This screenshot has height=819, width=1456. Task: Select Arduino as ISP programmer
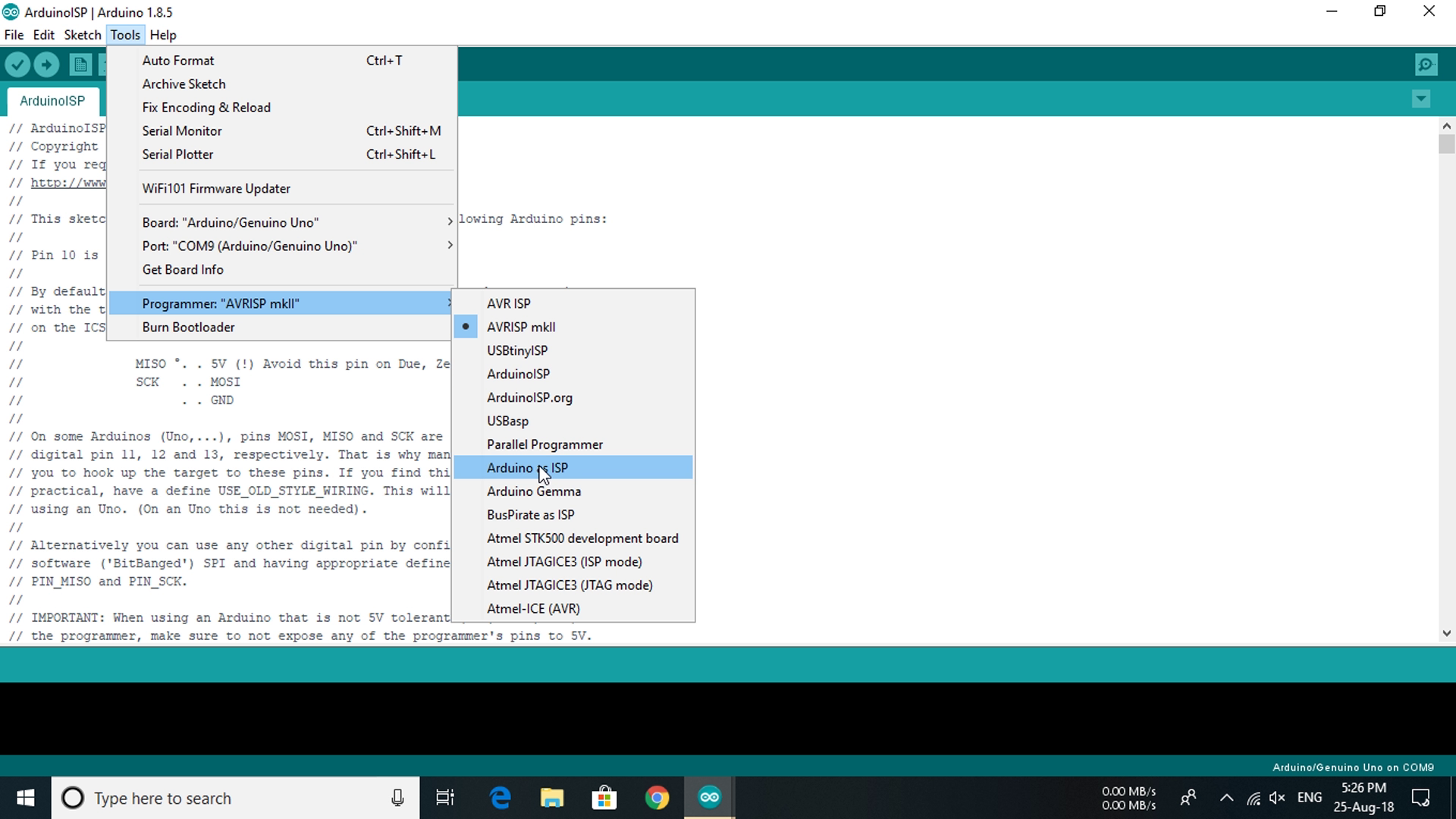(527, 467)
